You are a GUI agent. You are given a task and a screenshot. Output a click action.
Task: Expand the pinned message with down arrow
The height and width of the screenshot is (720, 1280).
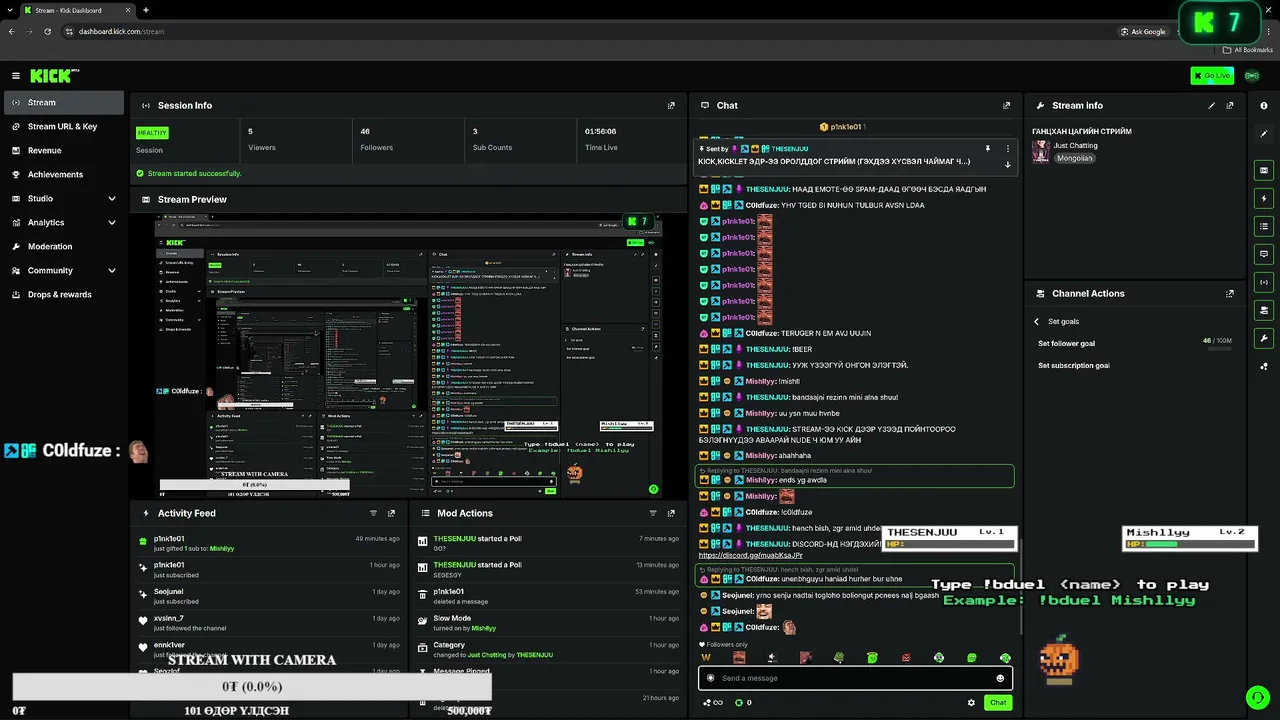pos(1007,164)
